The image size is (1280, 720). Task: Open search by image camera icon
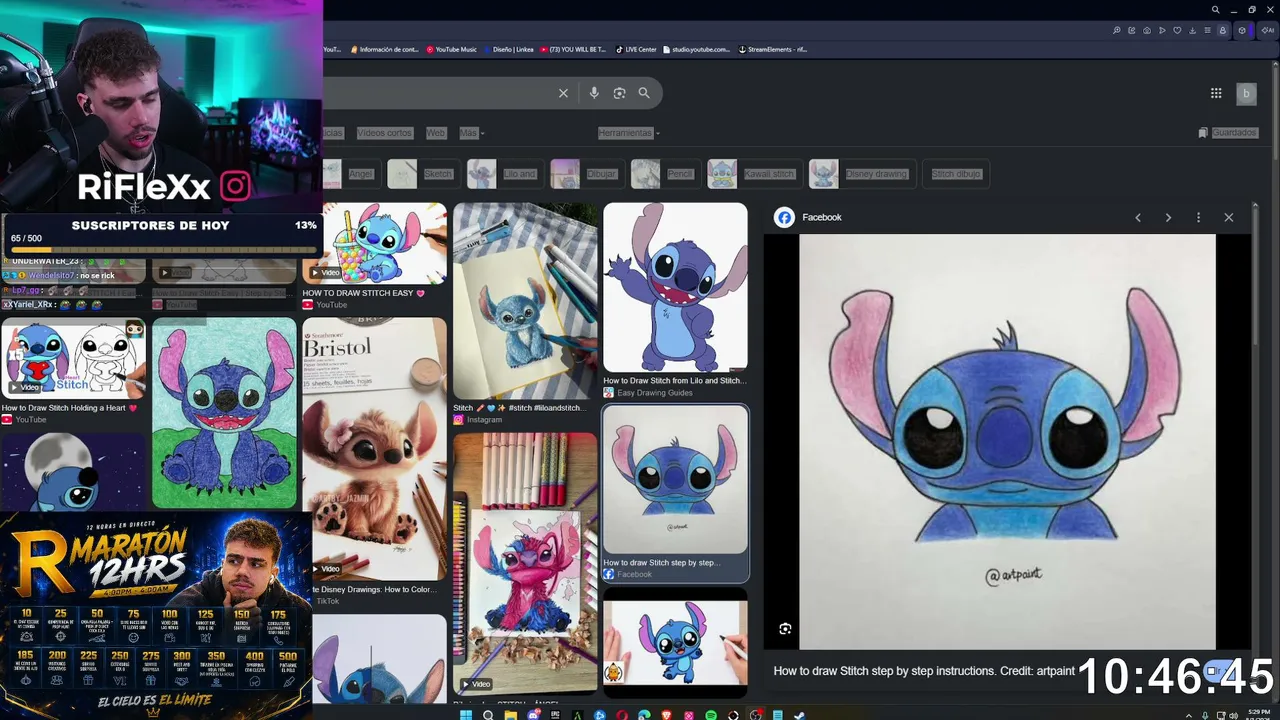pos(619,93)
